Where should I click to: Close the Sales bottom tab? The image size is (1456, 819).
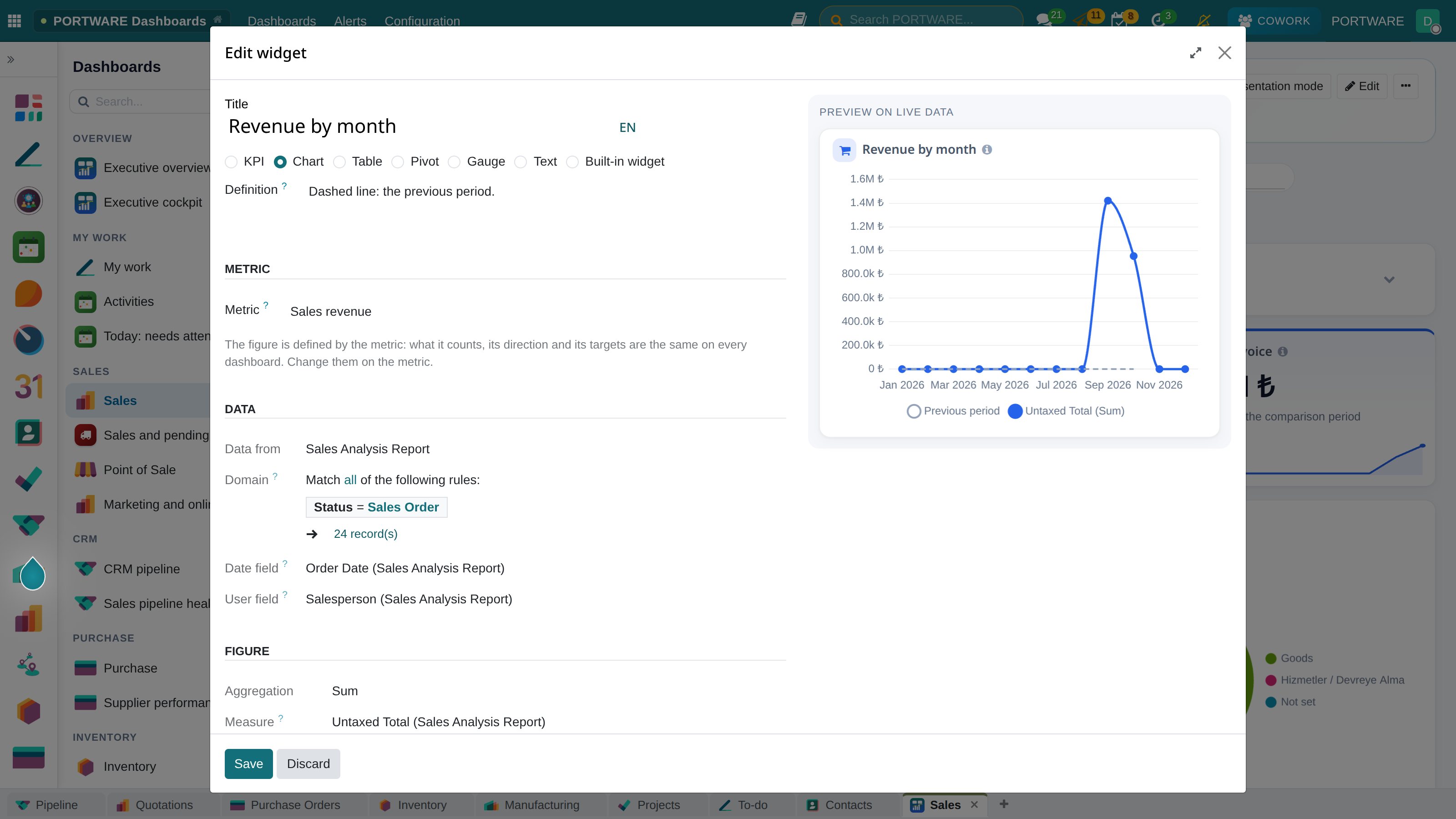pos(975,804)
